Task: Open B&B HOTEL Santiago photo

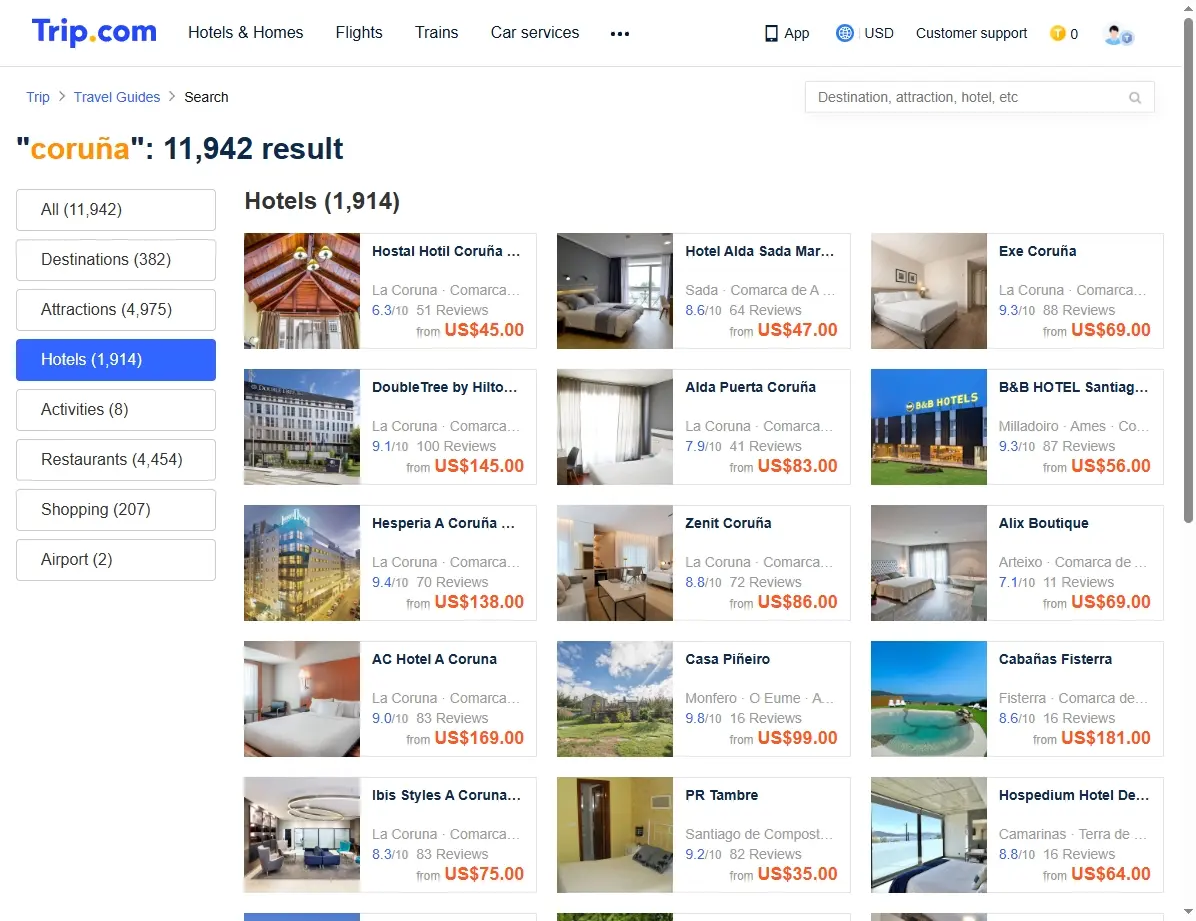Action: coord(929,427)
